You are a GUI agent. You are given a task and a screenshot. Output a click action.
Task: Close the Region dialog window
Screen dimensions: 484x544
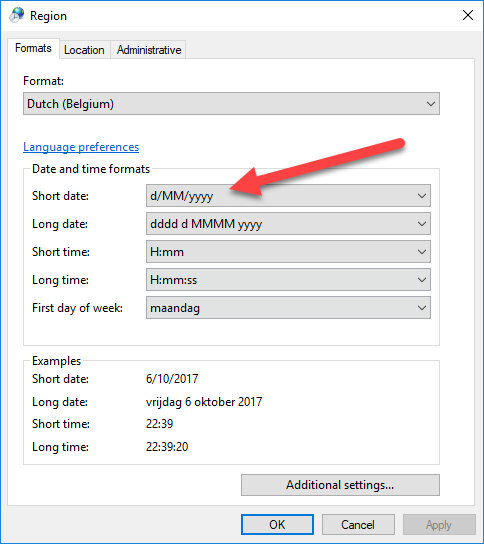468,15
